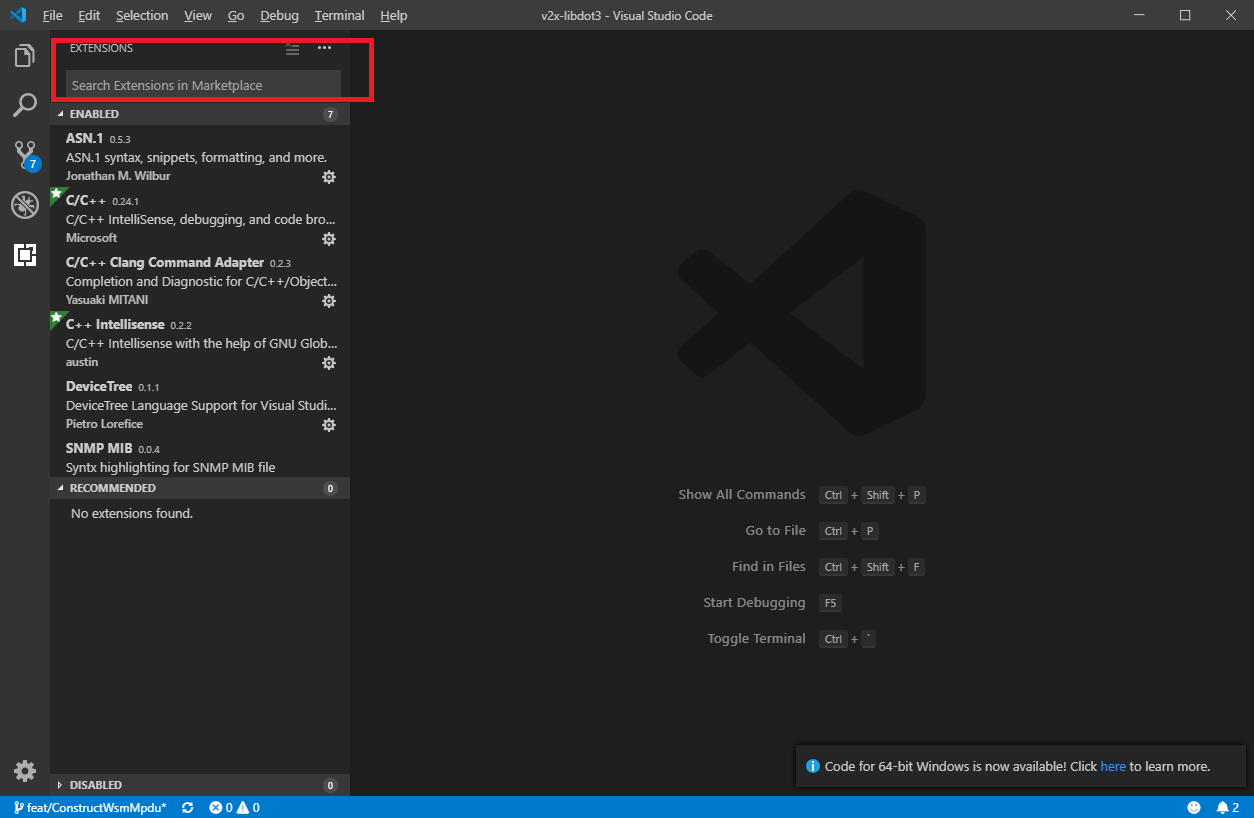Screen dimensions: 1254x818
Task: Open notifications bell showing 2
Action: pos(1228,807)
